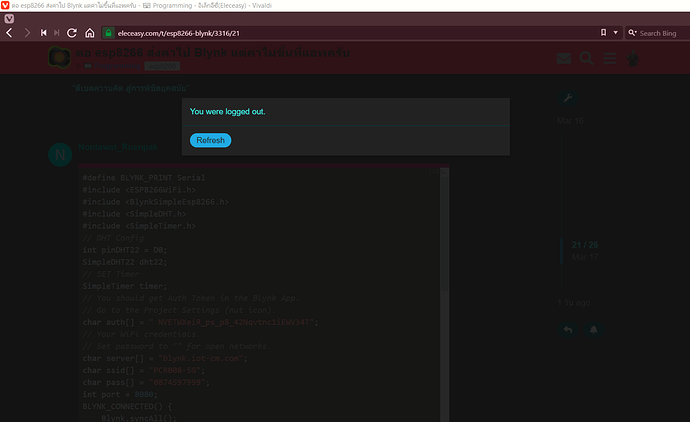This screenshot has width=690, height=422.
Task: Click the 'BLYNK_CONNECTED() {' code line
Action: pyautogui.click(x=127, y=406)
